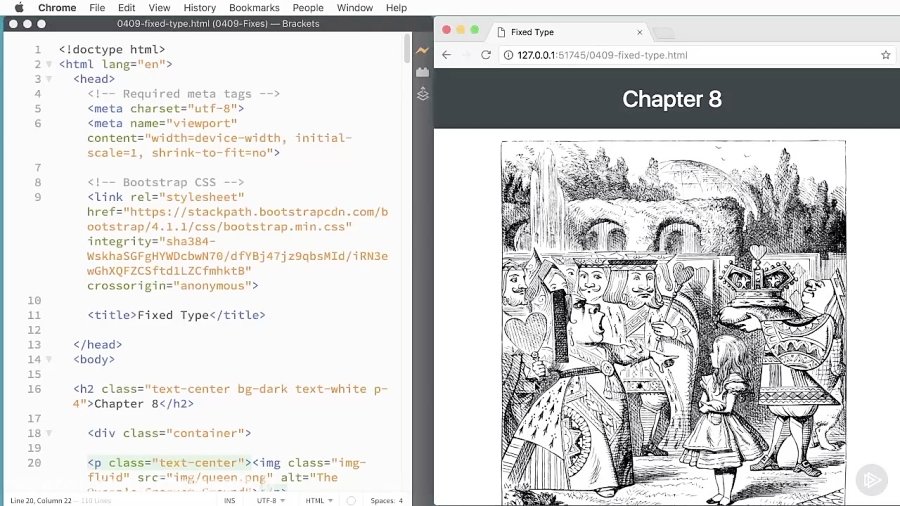The height and width of the screenshot is (506, 900).
Task: Click the address bar URL field
Action: (695, 55)
